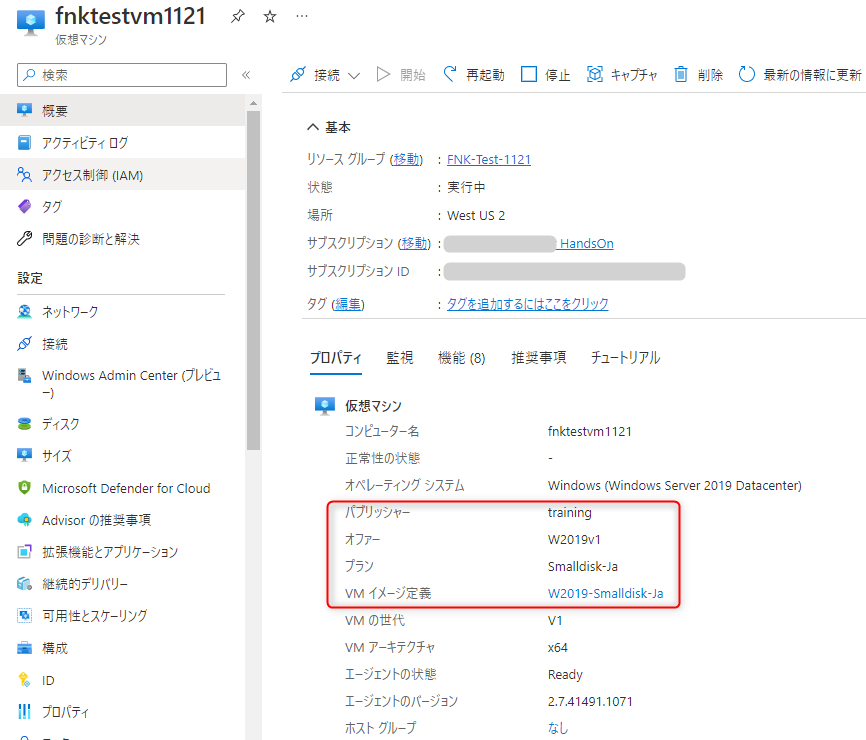
Task: Click なし host group link
Action: 558,728
